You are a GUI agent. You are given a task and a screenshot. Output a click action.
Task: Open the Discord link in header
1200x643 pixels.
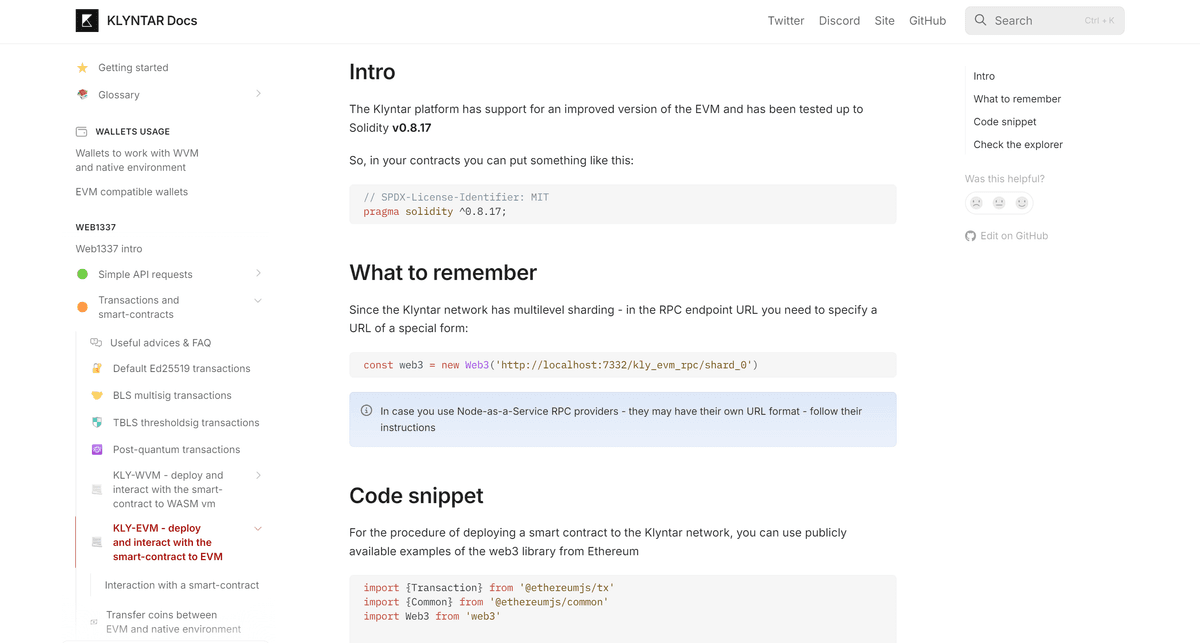[x=839, y=21]
